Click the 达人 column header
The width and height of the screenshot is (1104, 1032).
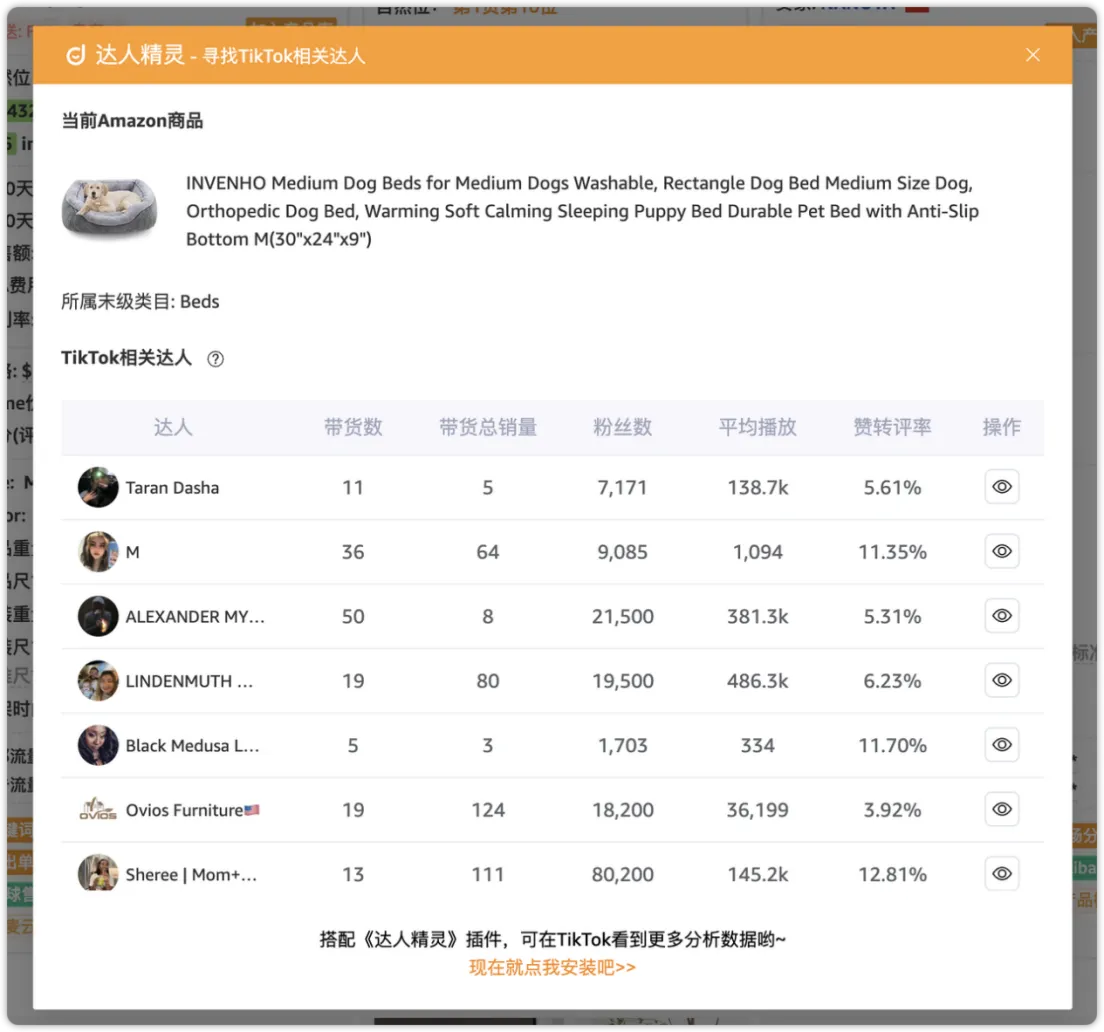point(173,427)
